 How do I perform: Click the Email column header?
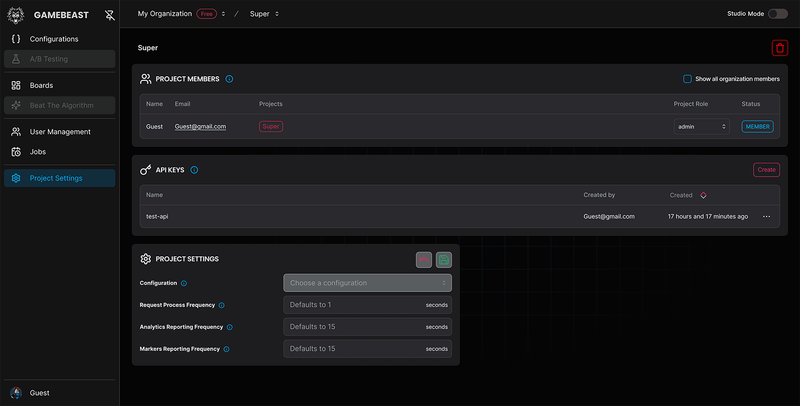tap(182, 104)
